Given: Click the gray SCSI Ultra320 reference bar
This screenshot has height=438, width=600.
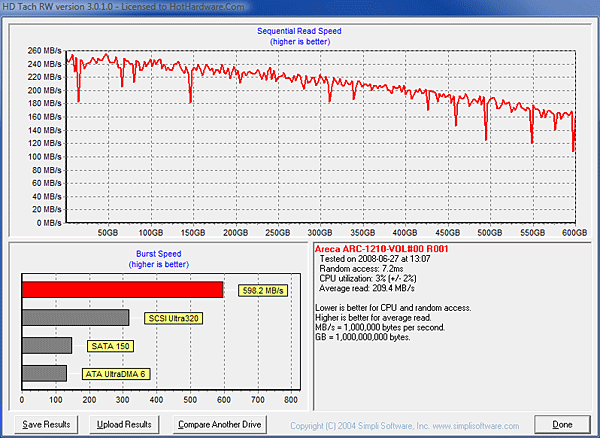Looking at the screenshot, I should [75, 318].
